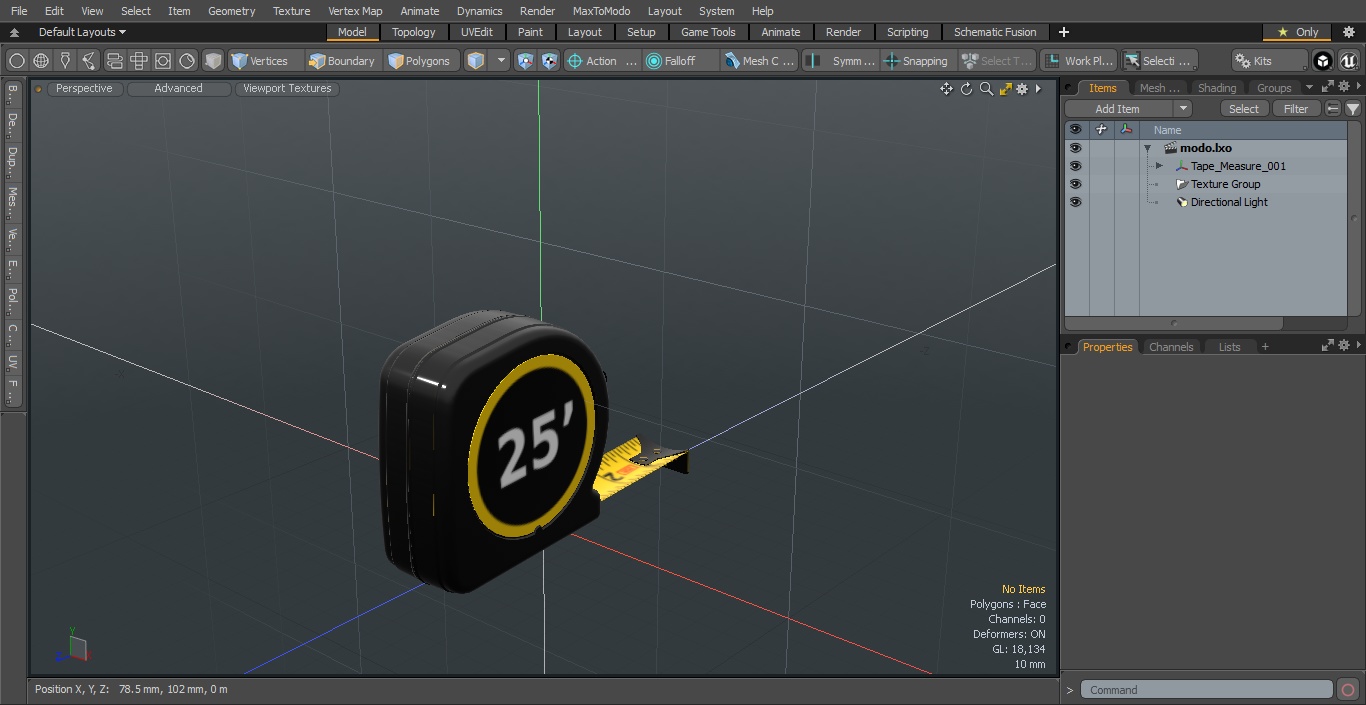Click the Filter button in the Items panel
Viewport: 1366px width, 705px height.
[x=1296, y=109]
